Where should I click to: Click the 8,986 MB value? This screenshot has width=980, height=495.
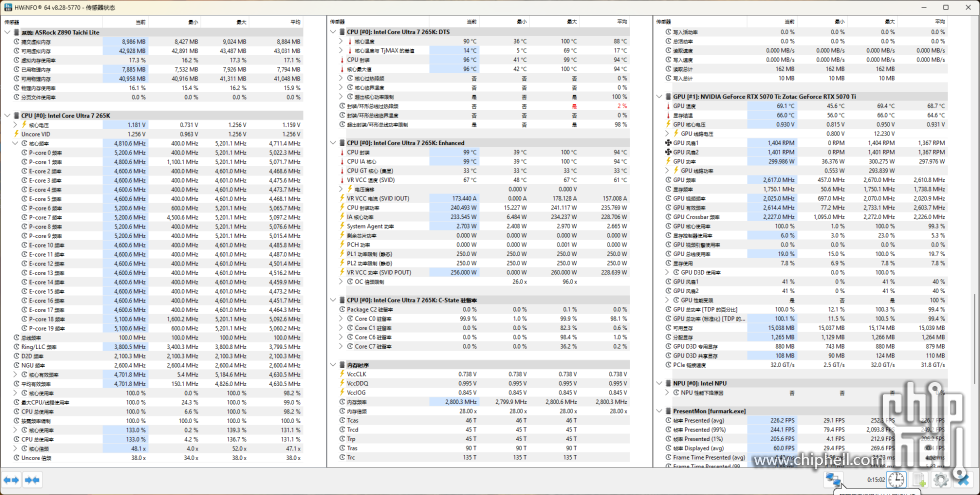click(x=134, y=41)
